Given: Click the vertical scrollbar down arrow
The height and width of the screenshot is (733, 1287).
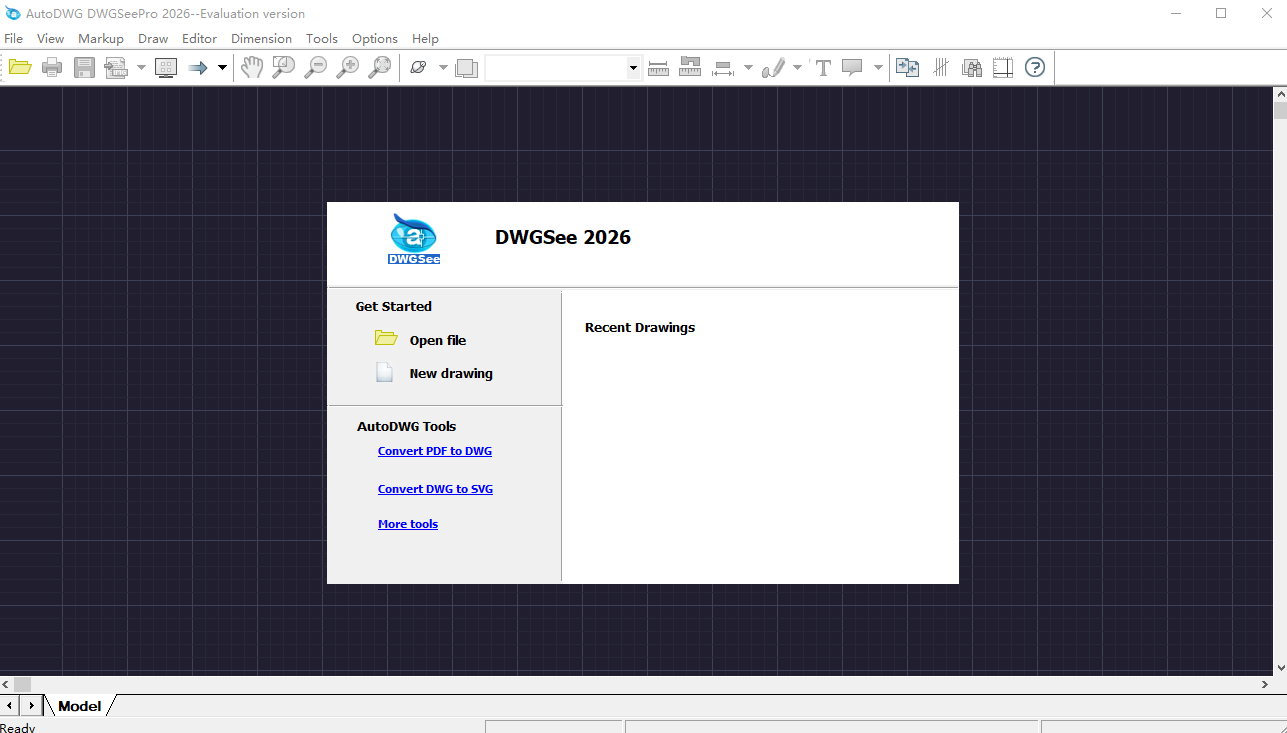Looking at the screenshot, I should 1279,666.
